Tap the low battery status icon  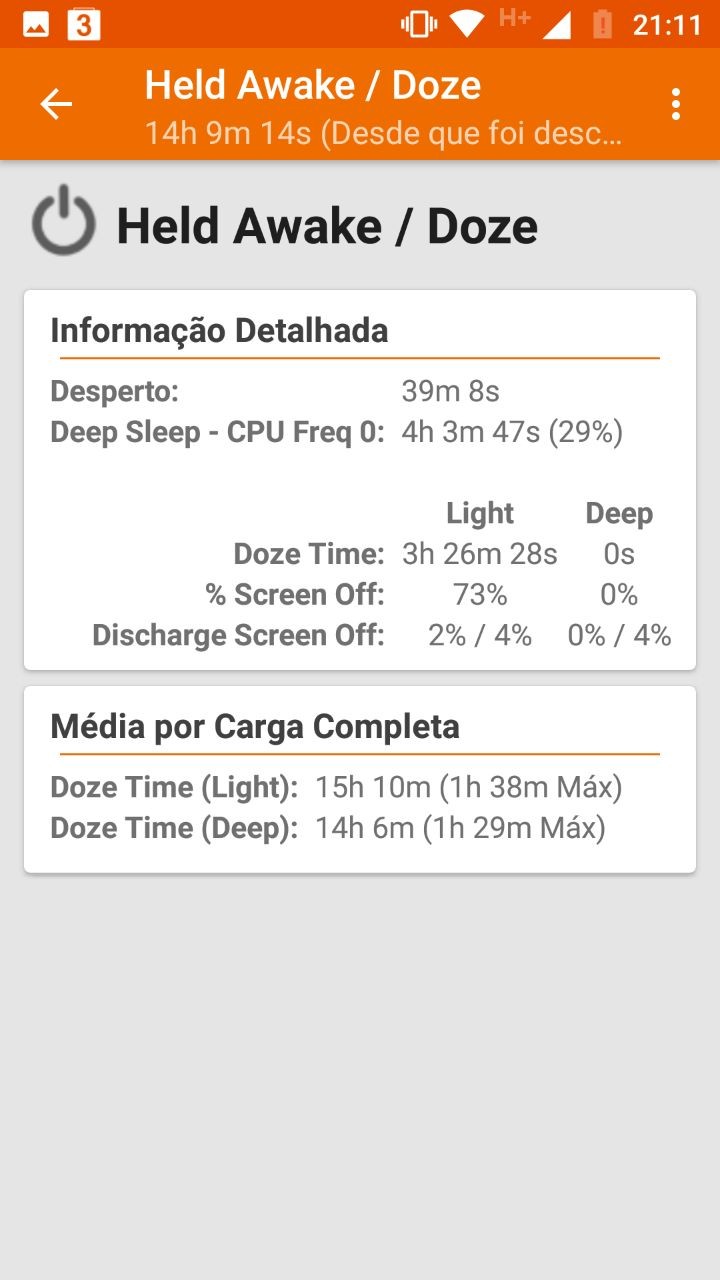tap(602, 24)
